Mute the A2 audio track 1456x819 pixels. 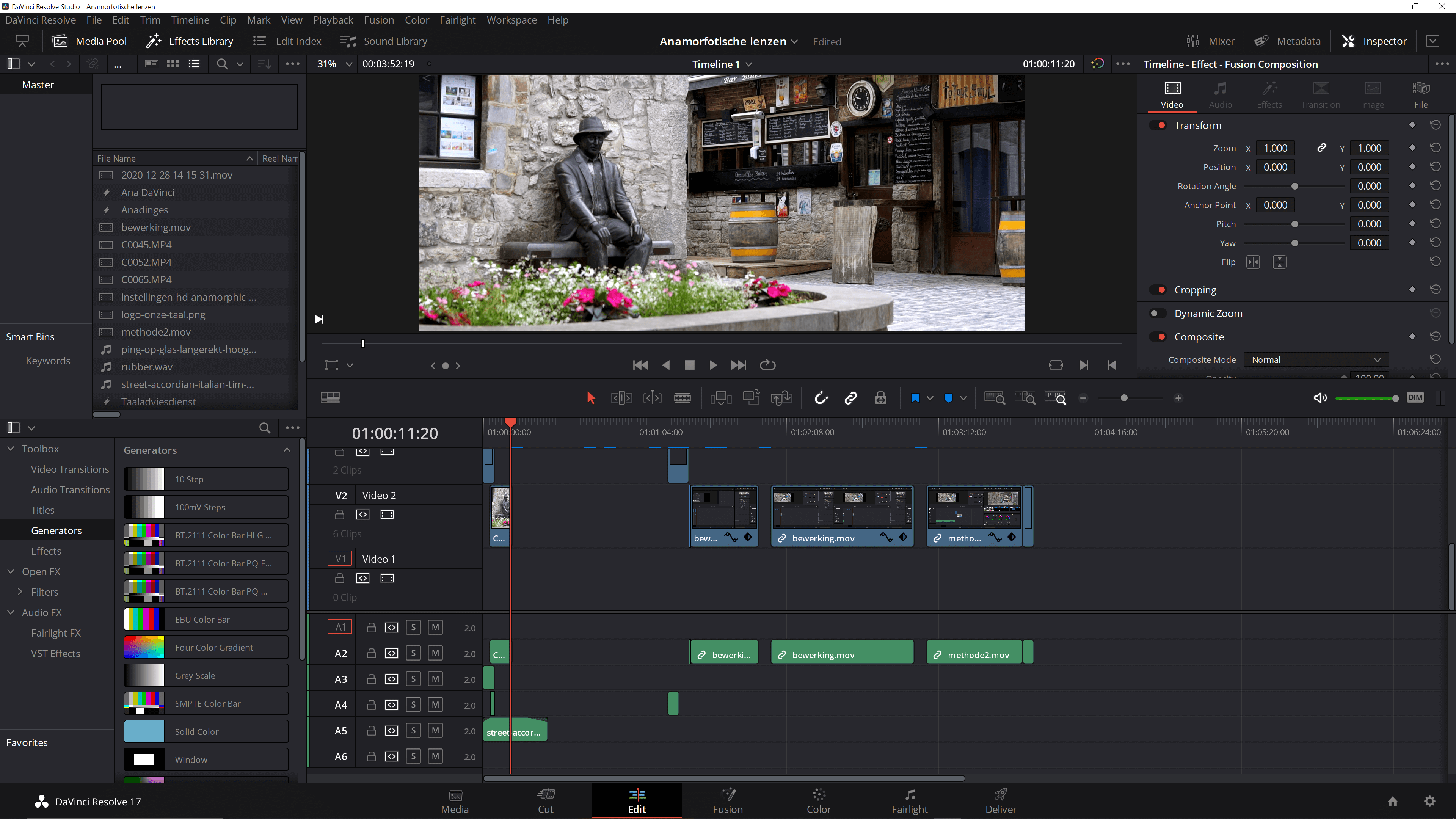tap(435, 653)
